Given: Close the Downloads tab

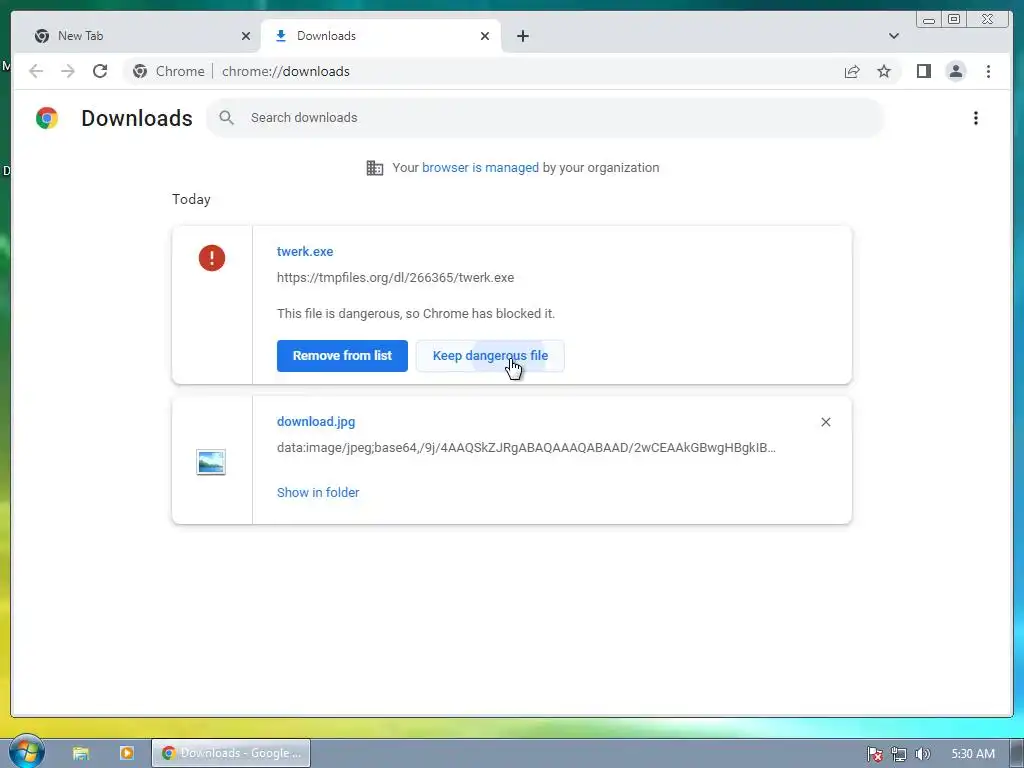Looking at the screenshot, I should click(x=485, y=36).
